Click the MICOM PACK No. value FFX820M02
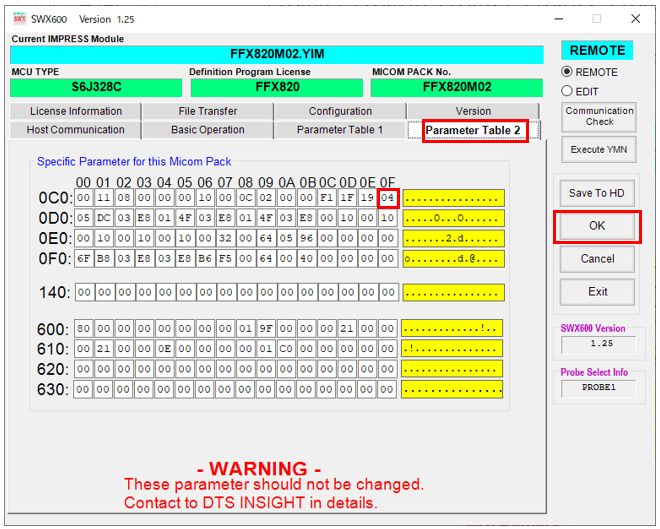Screen dimensions: 660x529 [x=457, y=87]
